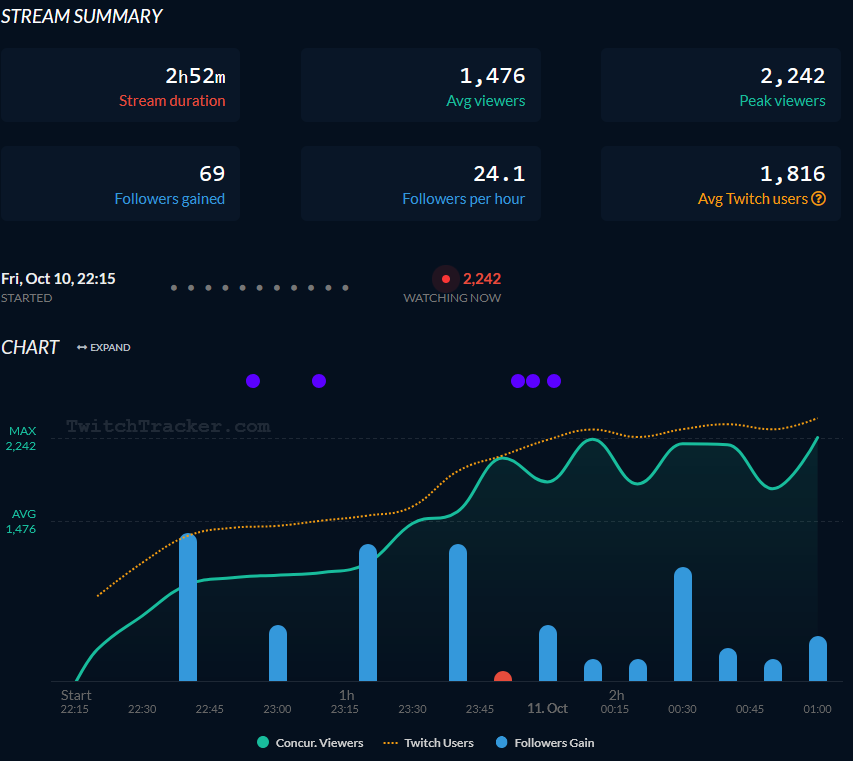Image resolution: width=853 pixels, height=761 pixels.
Task: Click the Avg viewers label
Action: click(x=486, y=101)
